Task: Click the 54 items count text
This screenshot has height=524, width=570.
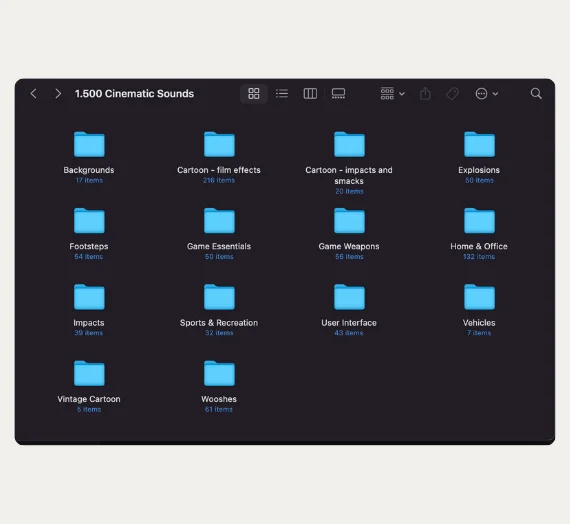Action: coord(89,257)
